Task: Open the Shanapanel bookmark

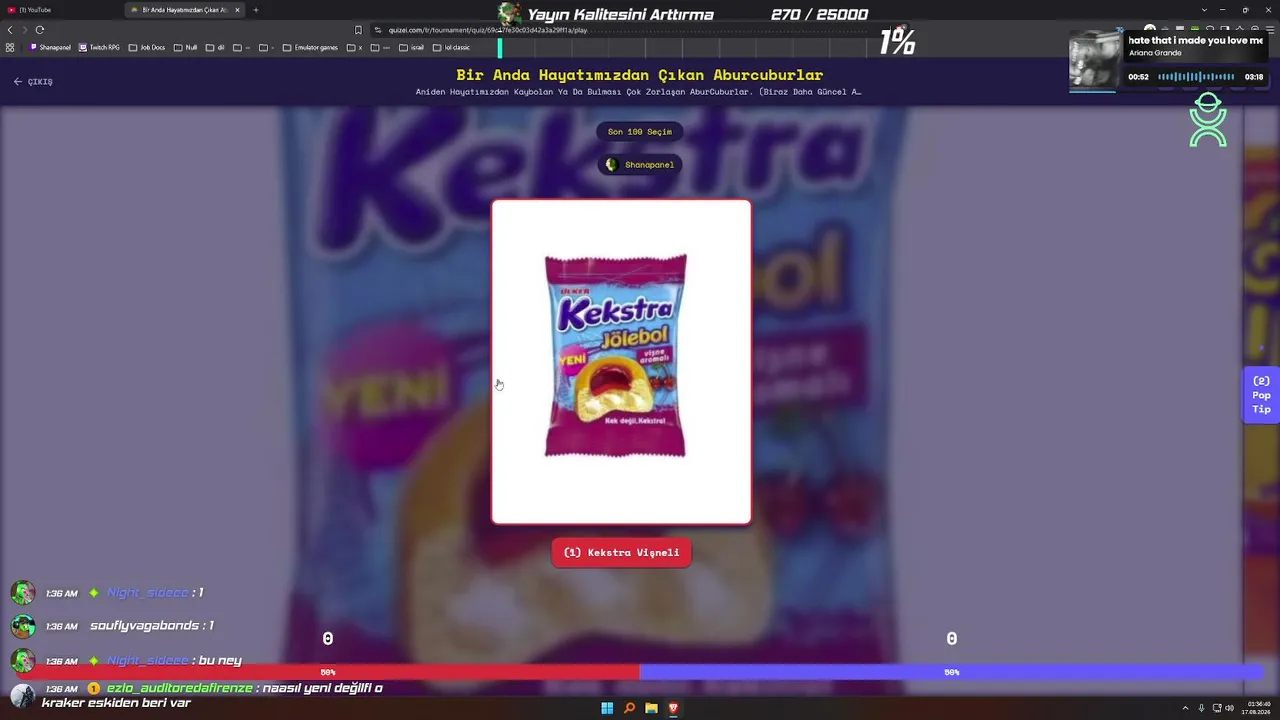Action: point(51,47)
